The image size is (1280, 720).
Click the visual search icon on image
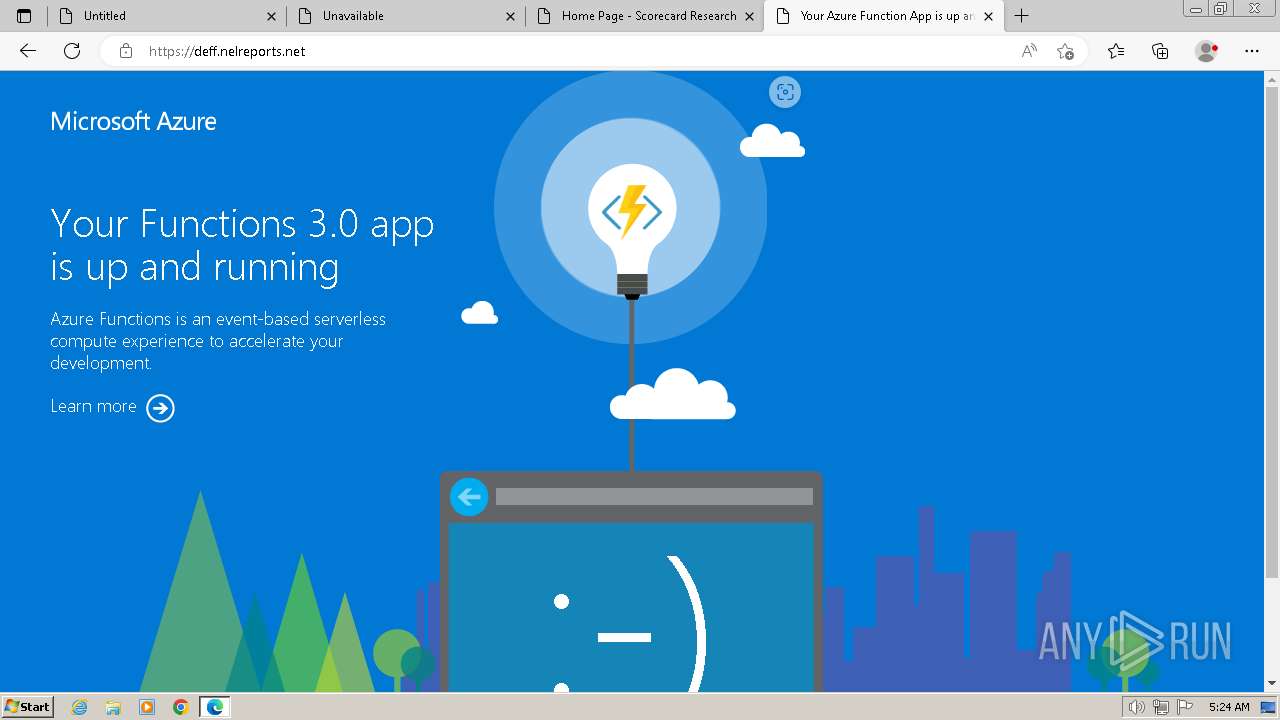pos(785,92)
